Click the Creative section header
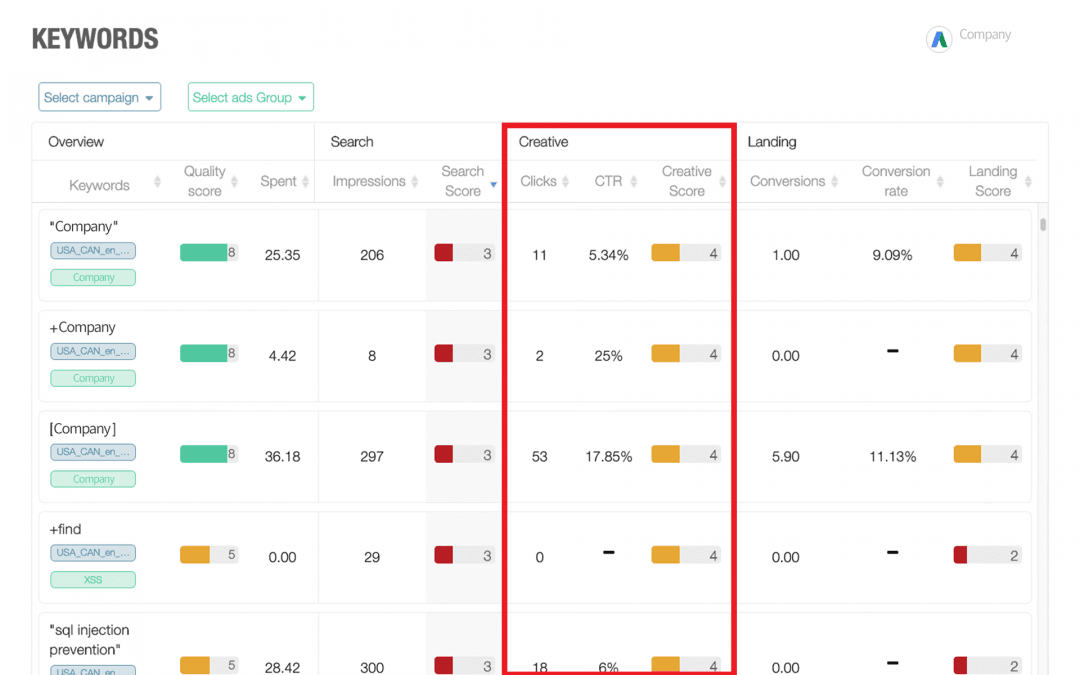This screenshot has height=675, width=1080. 543,141
